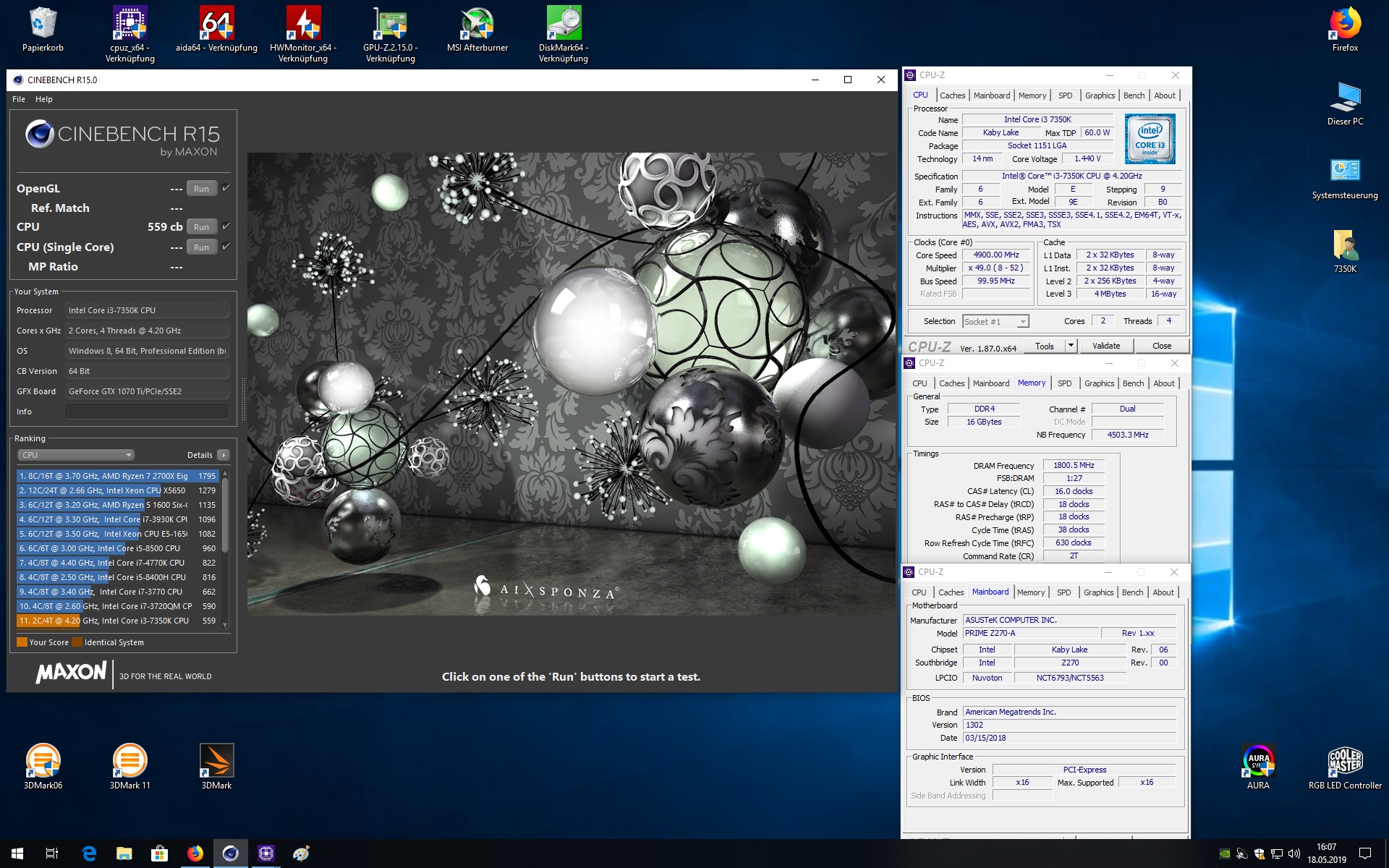
Task: Toggle the CPU test checkbox
Action: 226,226
